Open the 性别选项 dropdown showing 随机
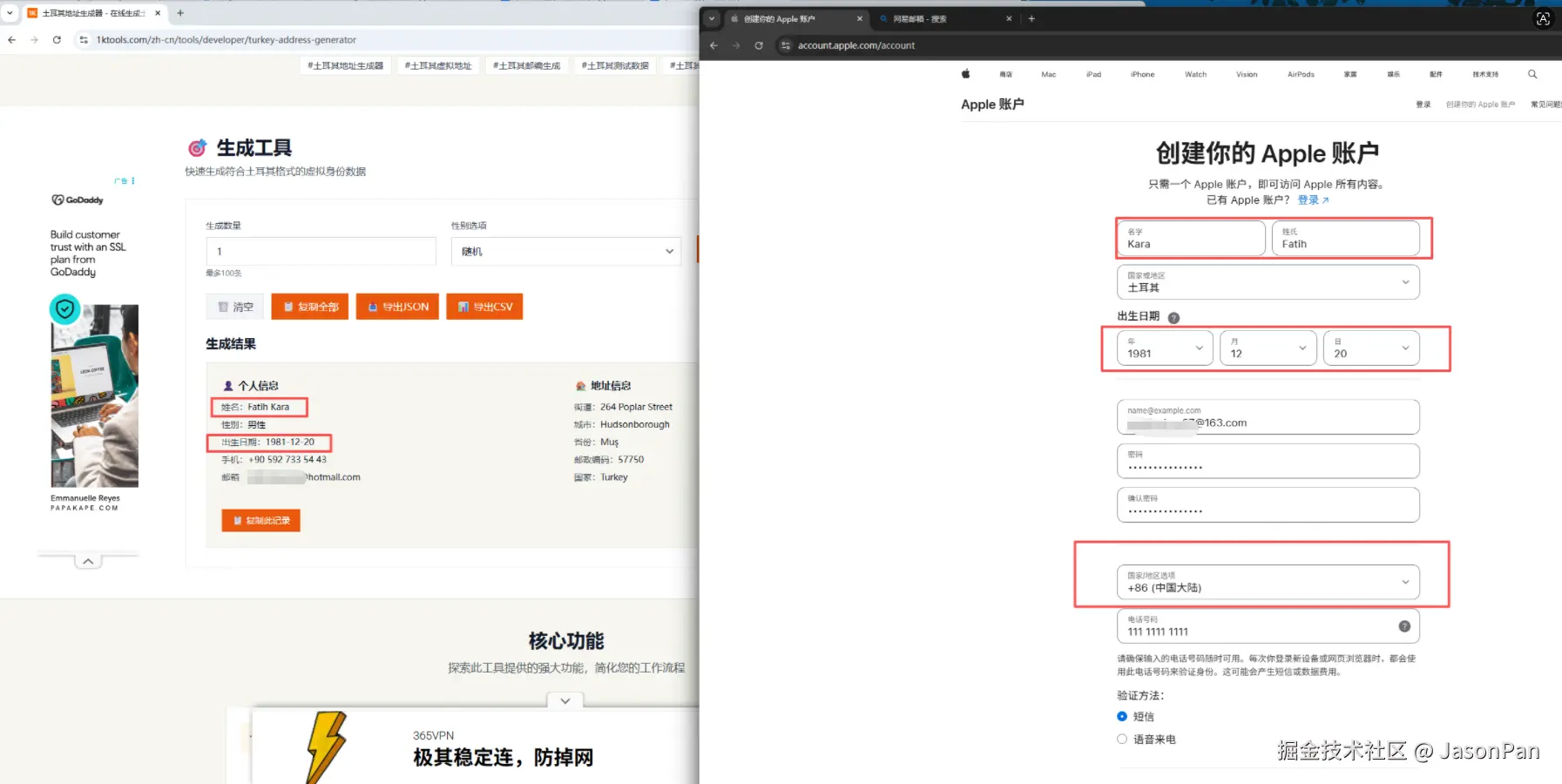 [566, 251]
